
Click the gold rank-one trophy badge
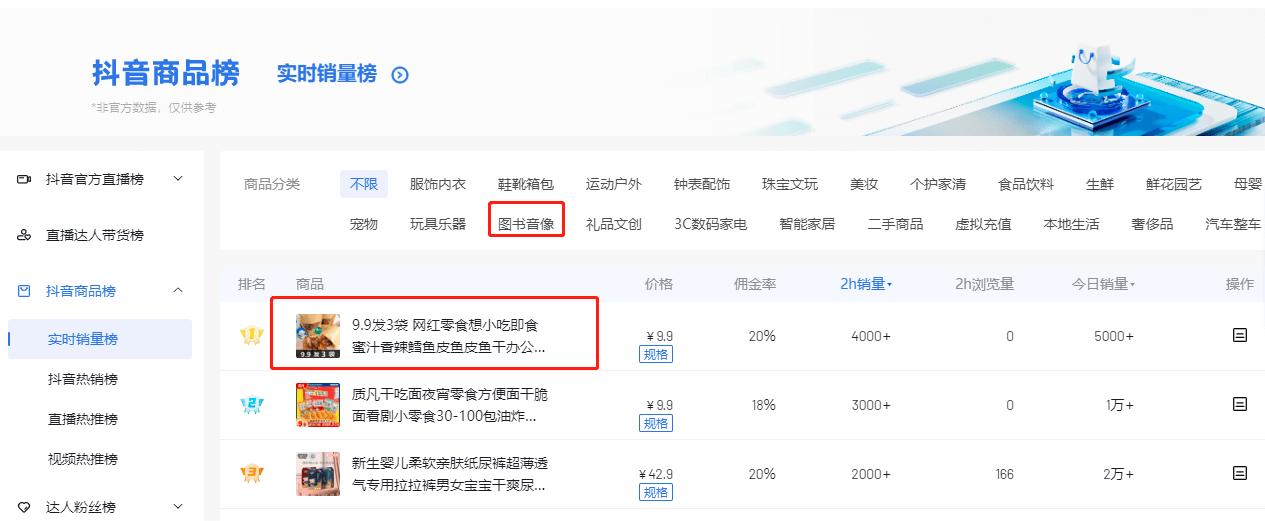(251, 336)
